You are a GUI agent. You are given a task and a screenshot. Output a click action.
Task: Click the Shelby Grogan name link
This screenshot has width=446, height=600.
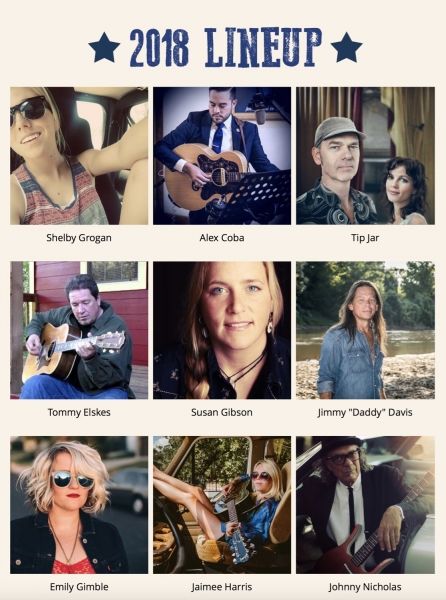[x=79, y=238]
